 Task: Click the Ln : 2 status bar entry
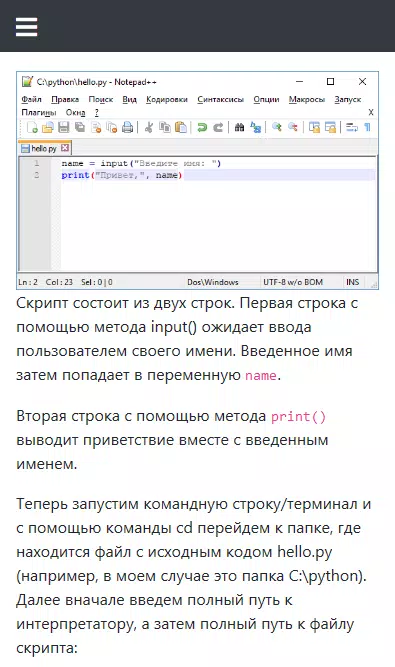tap(28, 282)
